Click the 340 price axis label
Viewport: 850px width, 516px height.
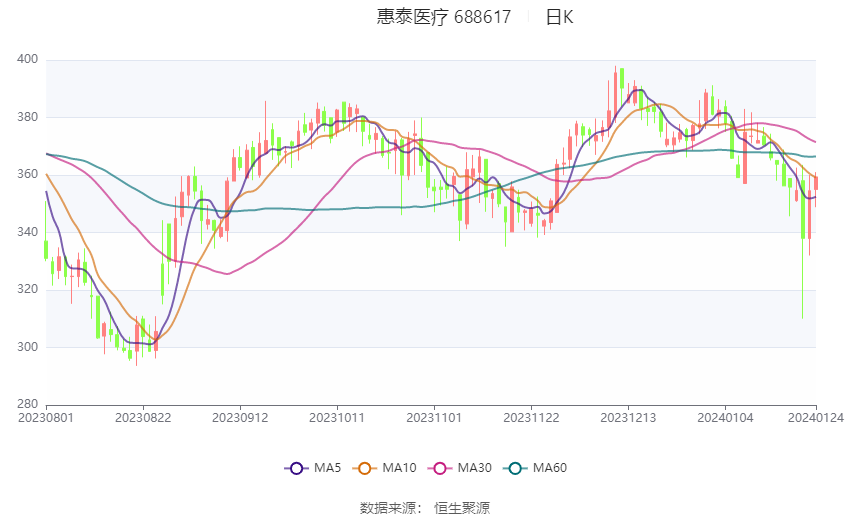pos(28,233)
